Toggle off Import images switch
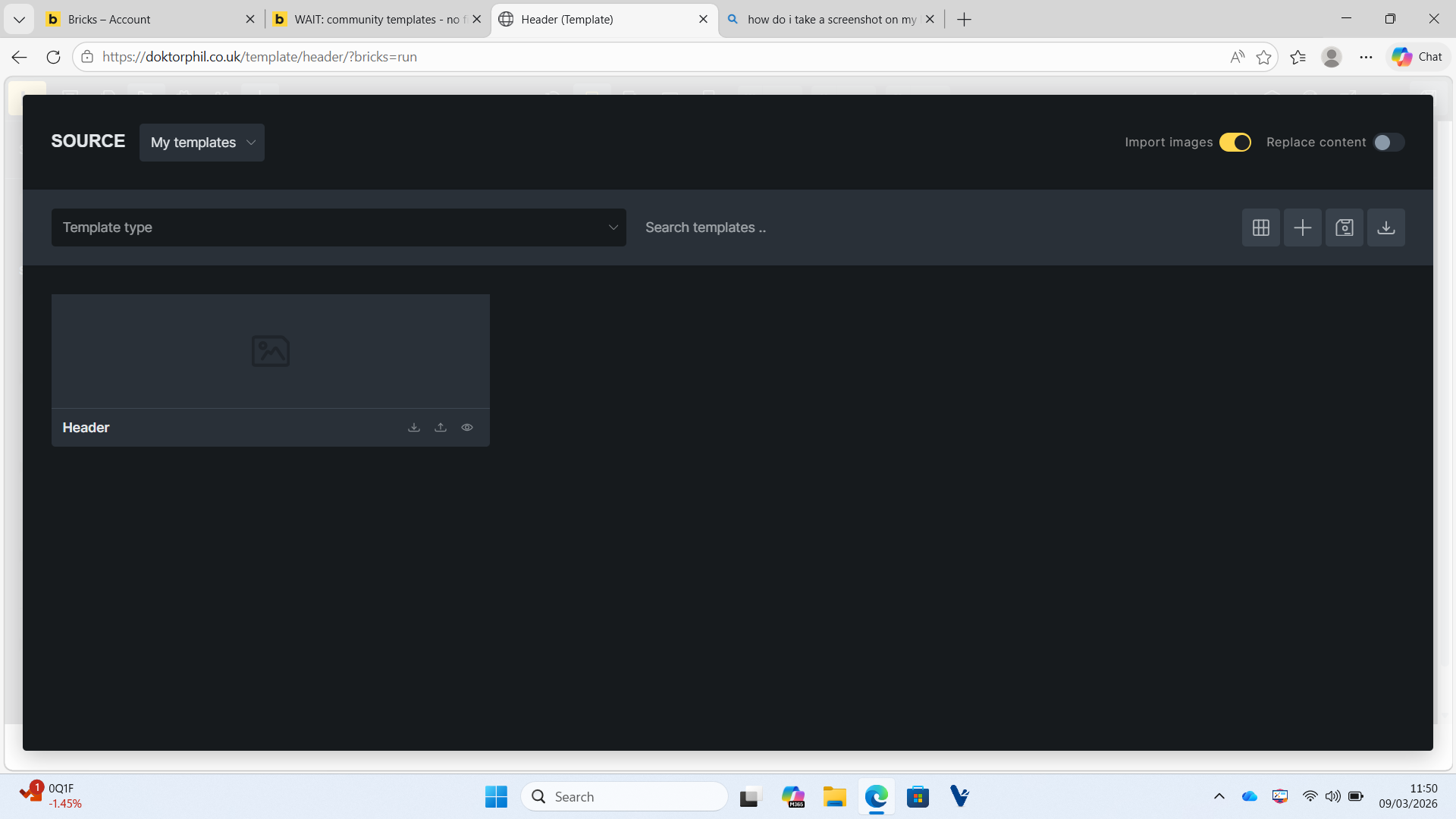The image size is (1456, 819). 1235,143
